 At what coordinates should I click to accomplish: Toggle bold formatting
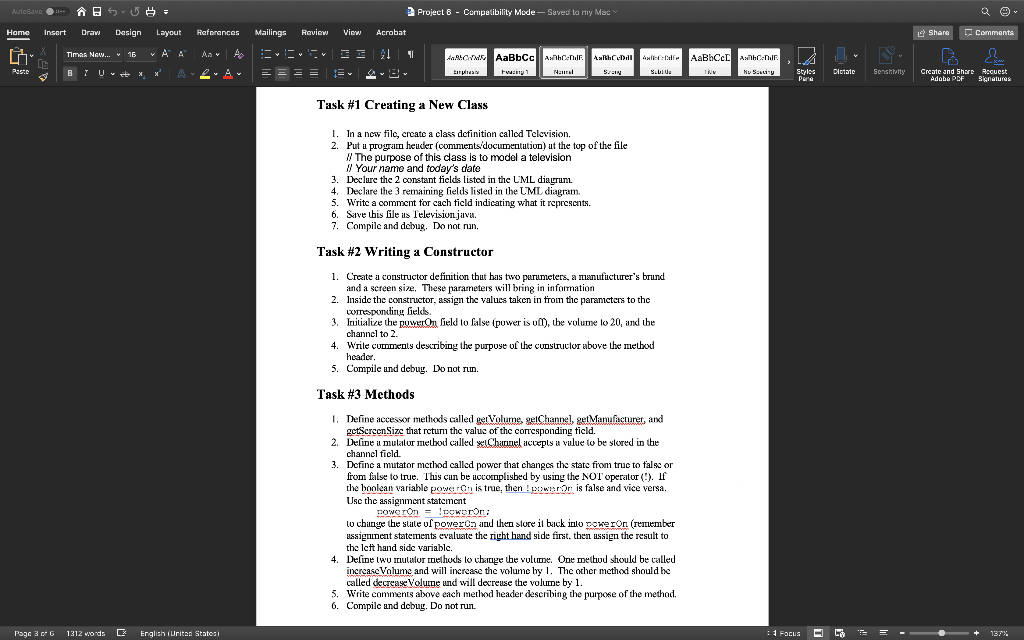[68, 73]
